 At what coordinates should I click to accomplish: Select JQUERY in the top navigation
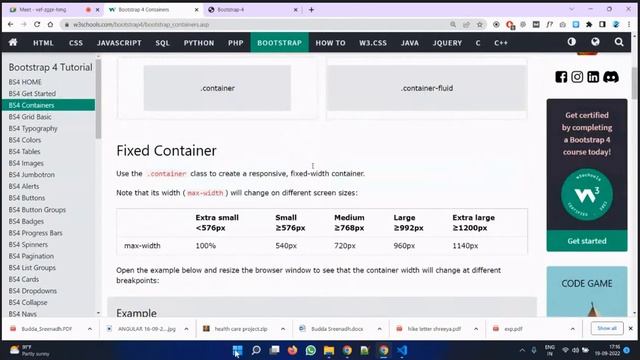coord(447,42)
